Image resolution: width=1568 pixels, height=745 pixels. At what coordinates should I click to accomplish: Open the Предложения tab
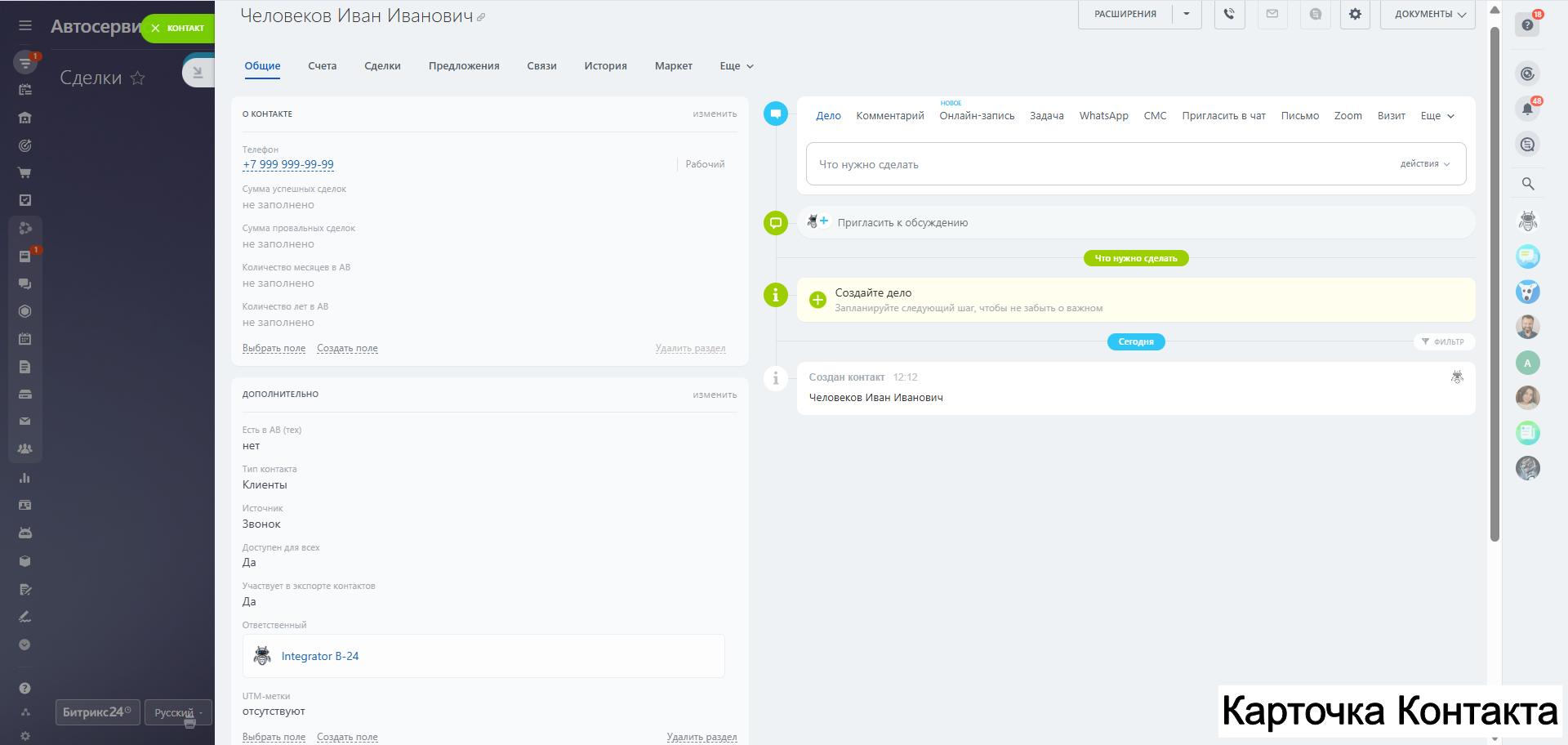[x=464, y=66]
